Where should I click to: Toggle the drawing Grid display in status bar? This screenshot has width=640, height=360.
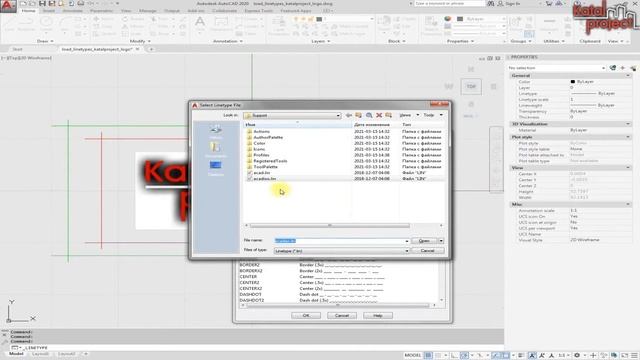[428, 356]
